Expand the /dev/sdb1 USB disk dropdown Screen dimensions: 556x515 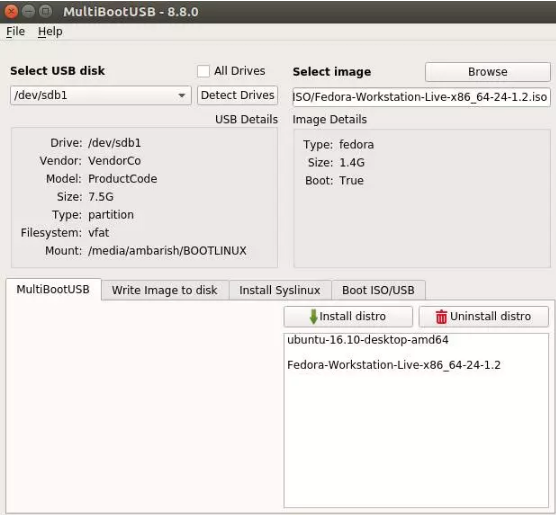tap(101, 95)
